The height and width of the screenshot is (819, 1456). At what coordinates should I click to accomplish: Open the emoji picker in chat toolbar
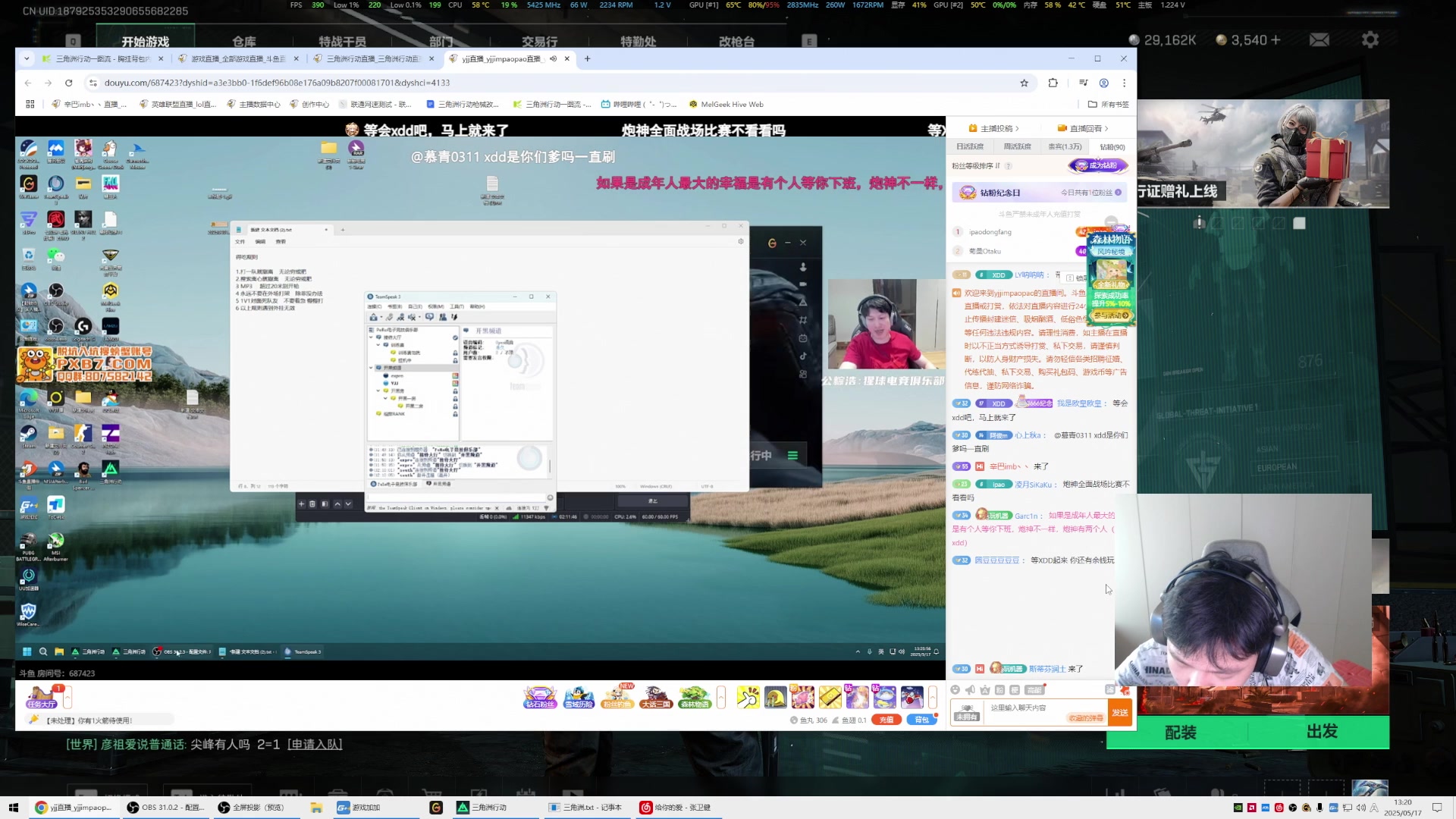click(955, 690)
